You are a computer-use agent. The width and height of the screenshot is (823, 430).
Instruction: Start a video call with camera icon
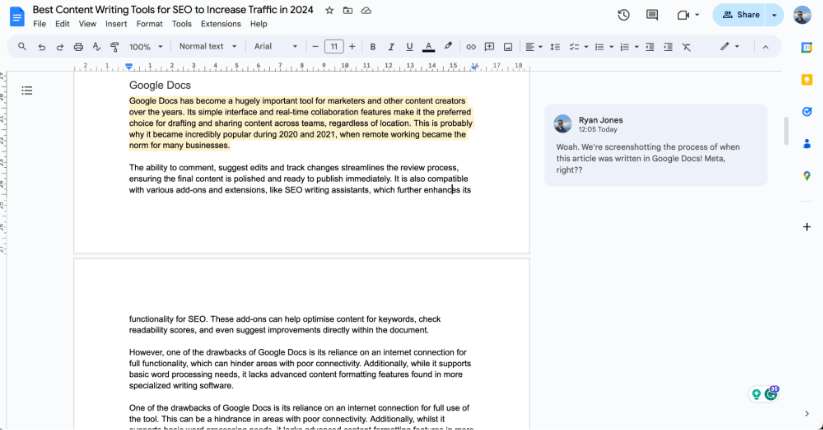(x=683, y=15)
